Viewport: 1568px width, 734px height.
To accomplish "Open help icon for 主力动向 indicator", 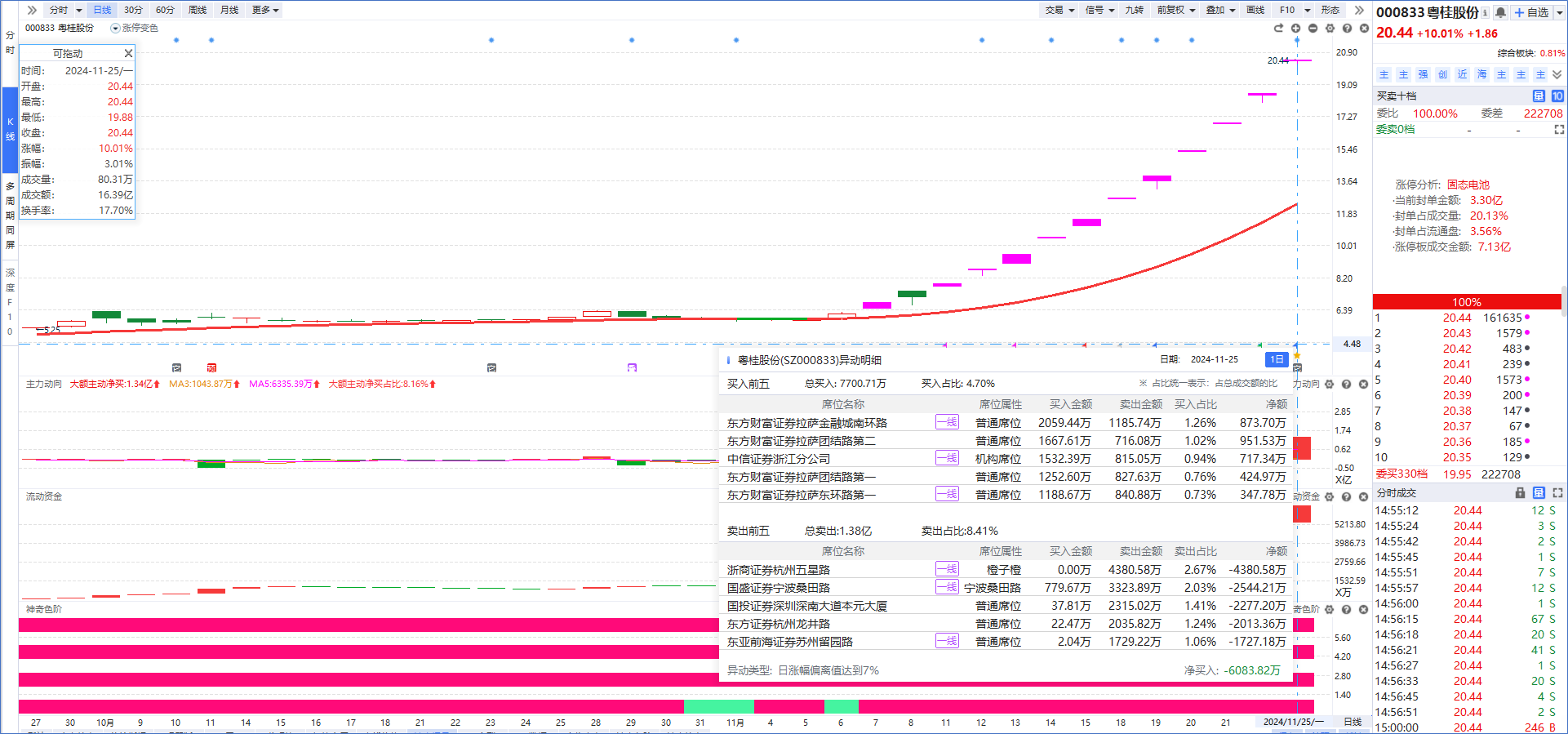I will (x=1346, y=384).
